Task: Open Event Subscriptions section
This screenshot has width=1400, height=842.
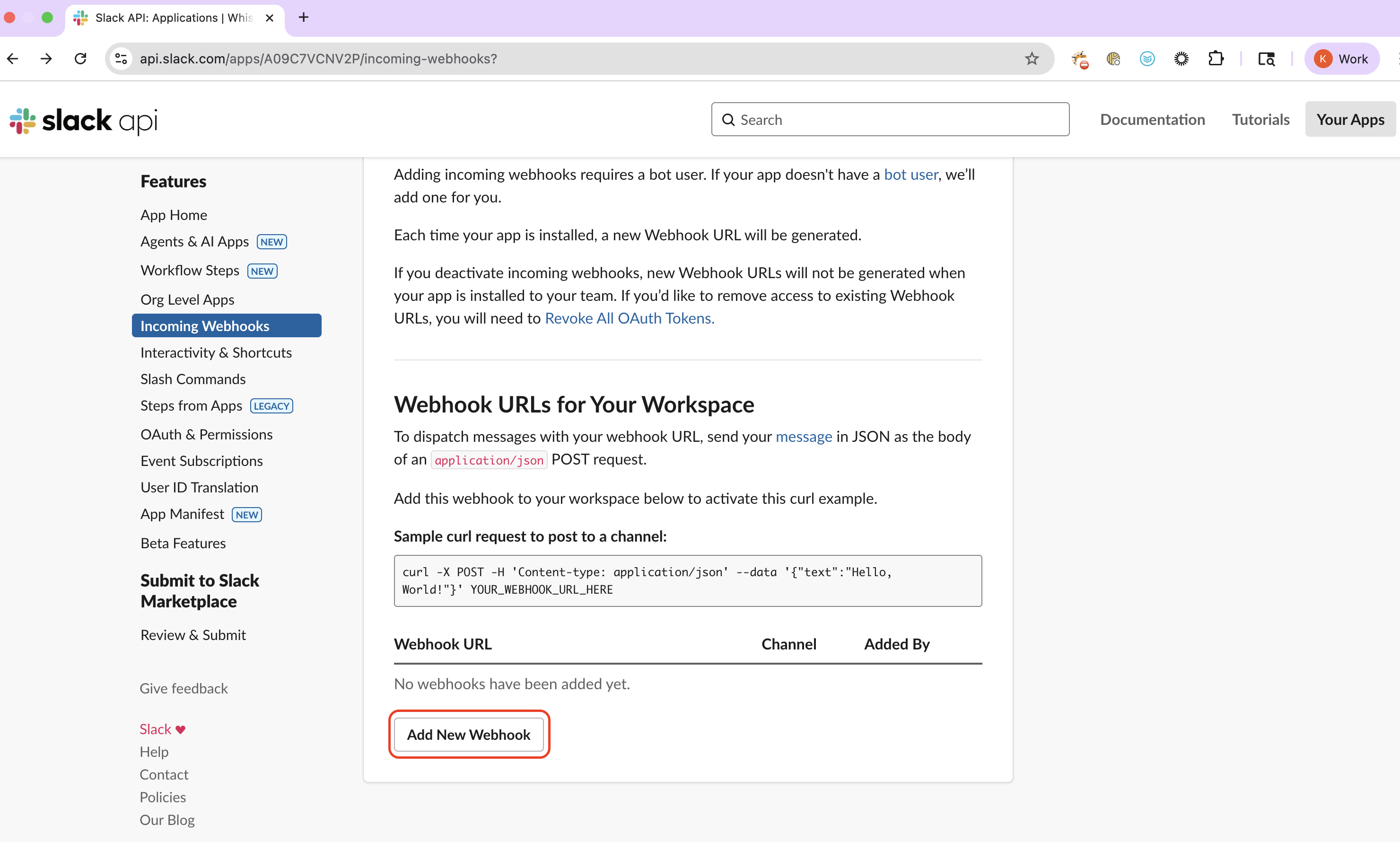Action: 201,461
